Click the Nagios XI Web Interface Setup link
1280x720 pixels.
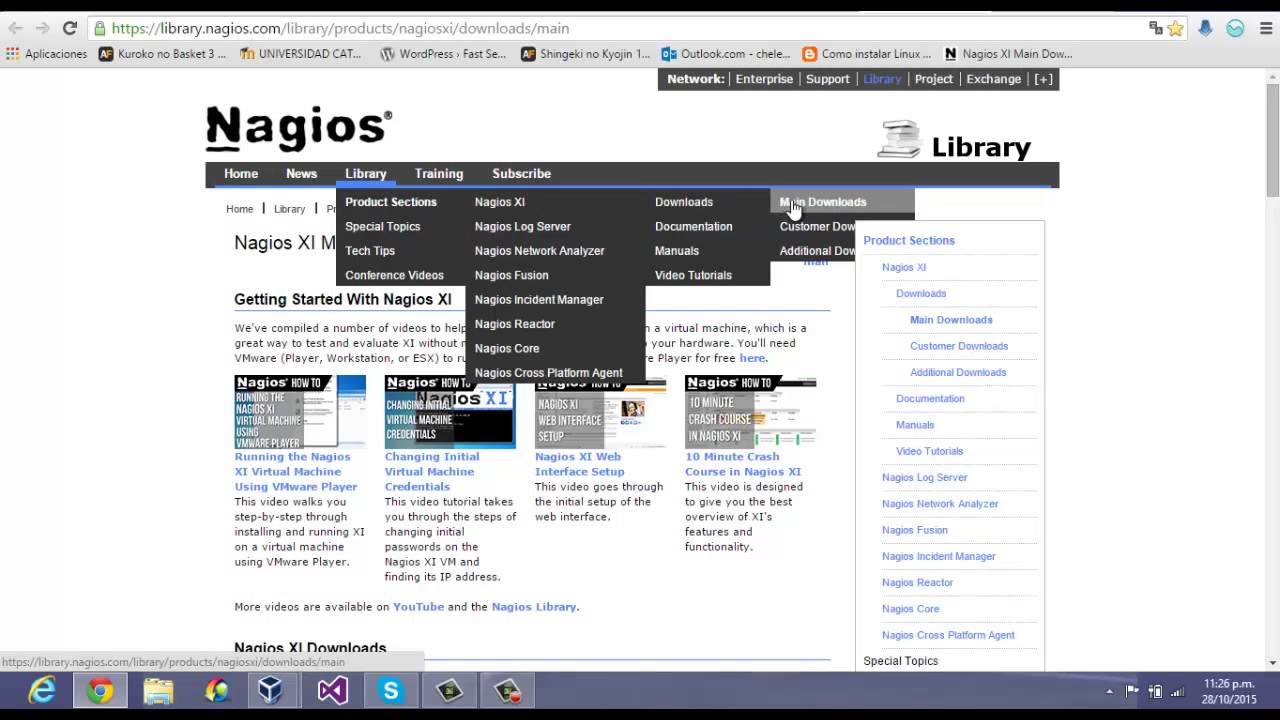pyautogui.click(x=579, y=464)
